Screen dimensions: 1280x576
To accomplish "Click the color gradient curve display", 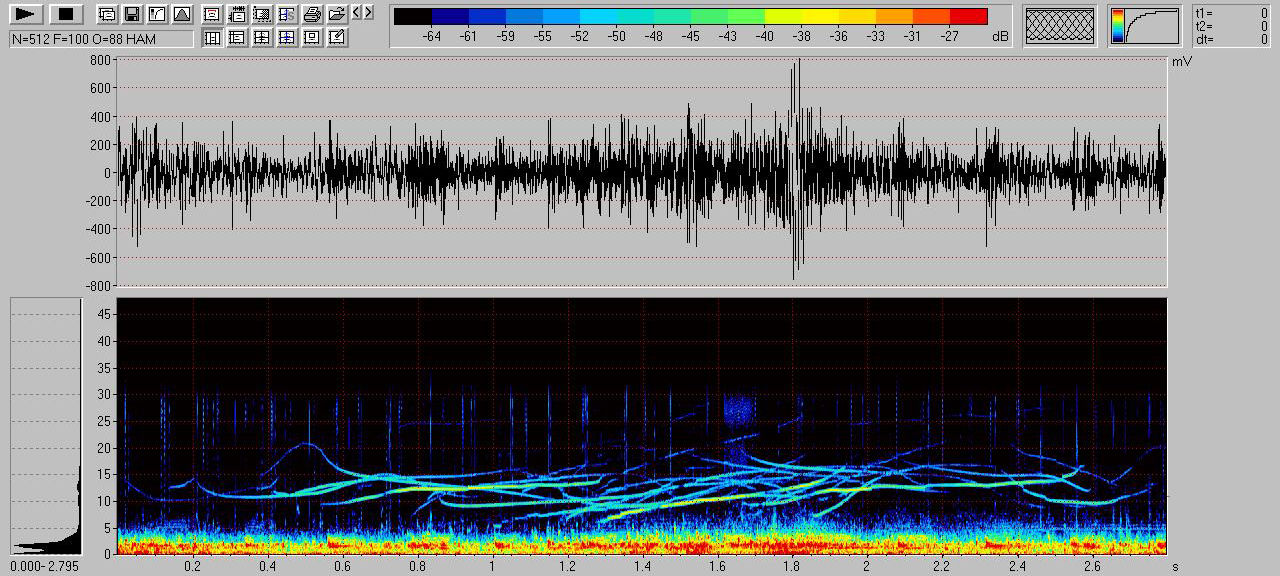I will click(x=1144, y=26).
